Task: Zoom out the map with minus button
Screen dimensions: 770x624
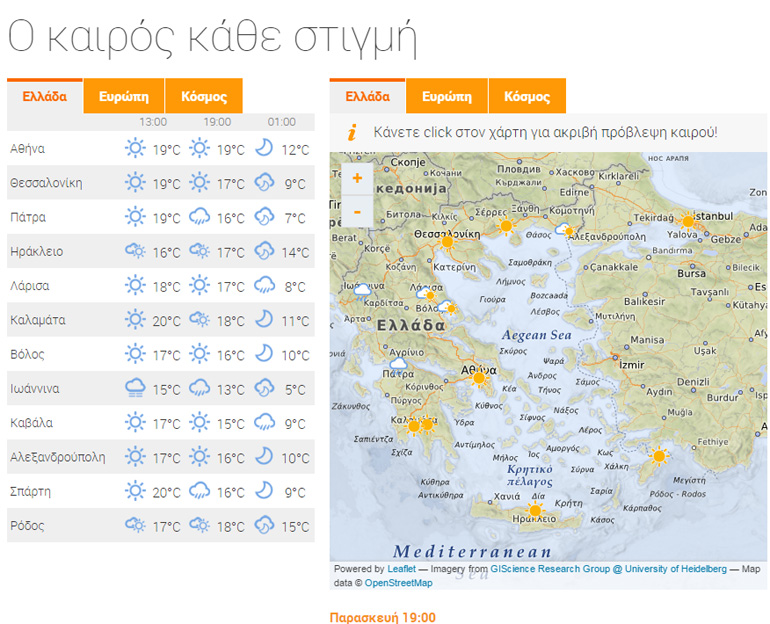Action: click(357, 211)
